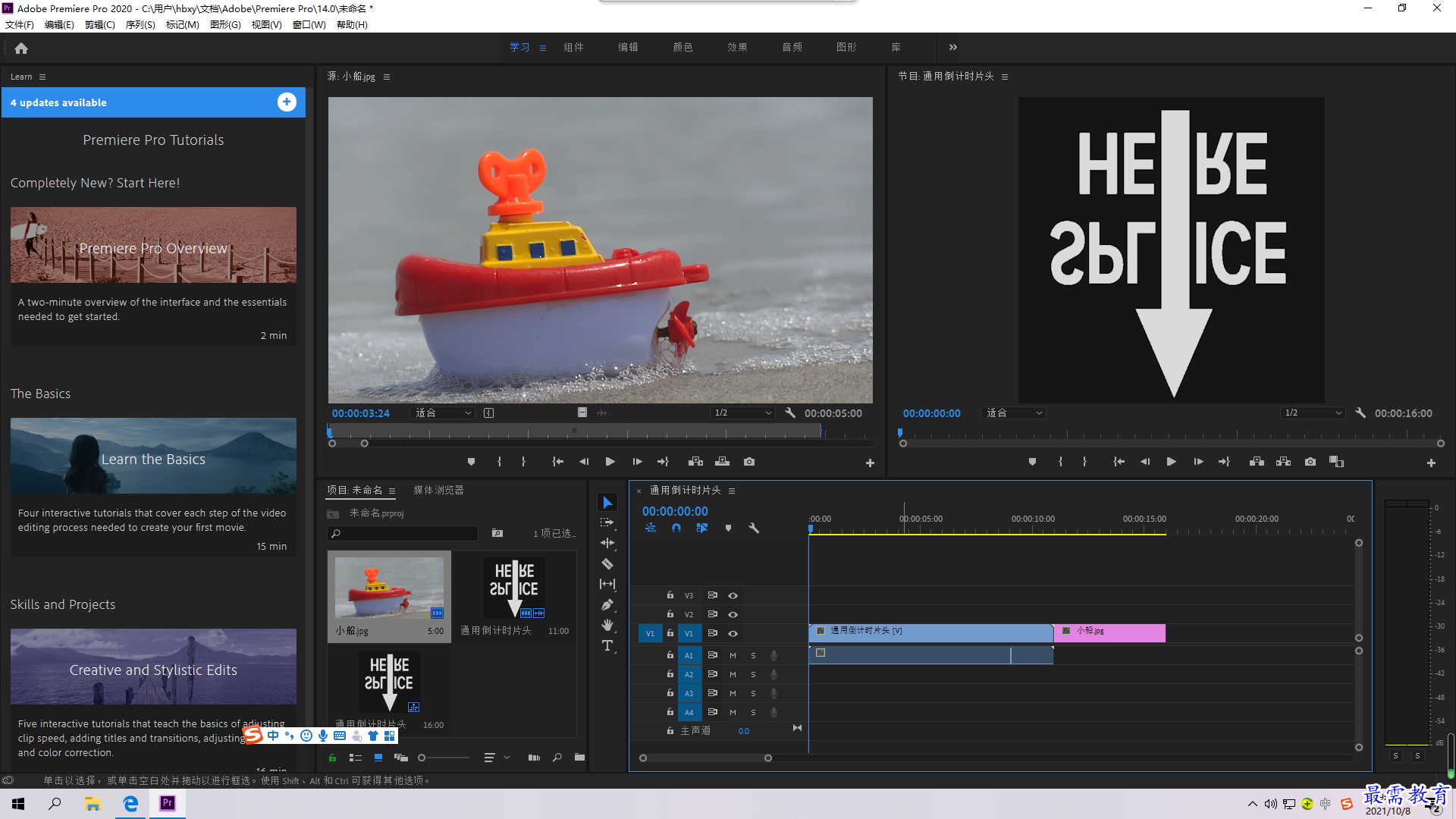The width and height of the screenshot is (1456, 819).
Task: Play the source monitor clip
Action: 610,462
